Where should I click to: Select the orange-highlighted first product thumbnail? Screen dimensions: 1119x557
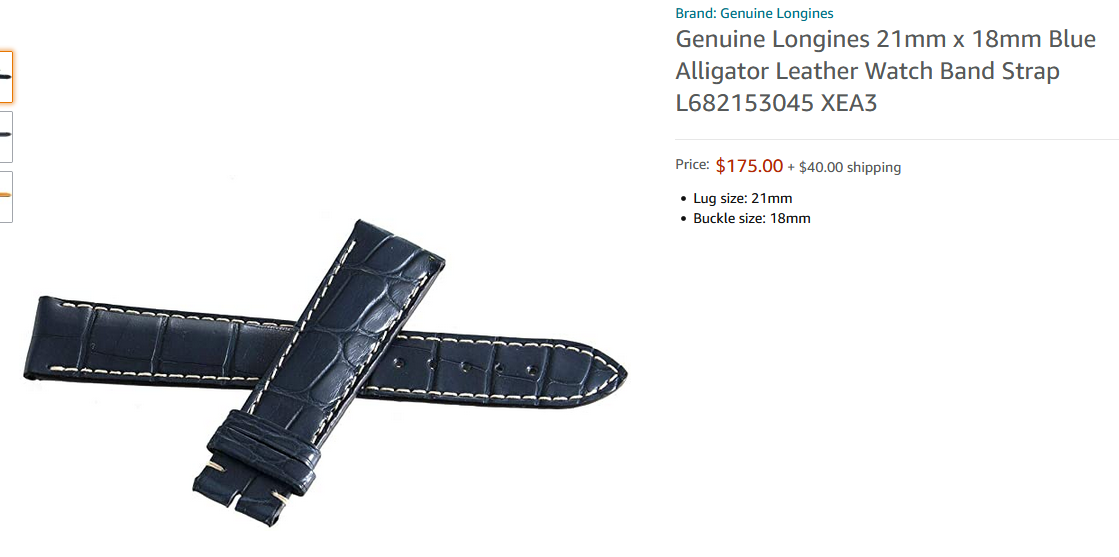tap(6, 77)
